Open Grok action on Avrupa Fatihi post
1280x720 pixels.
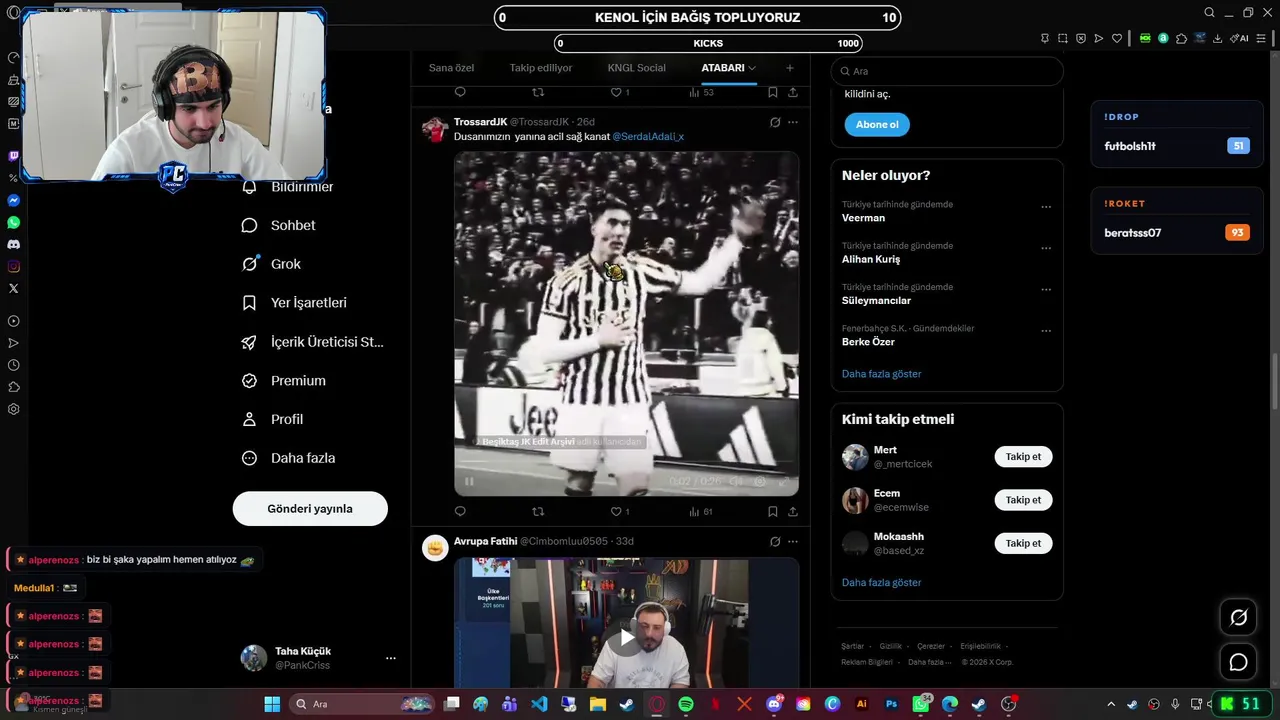(774, 541)
